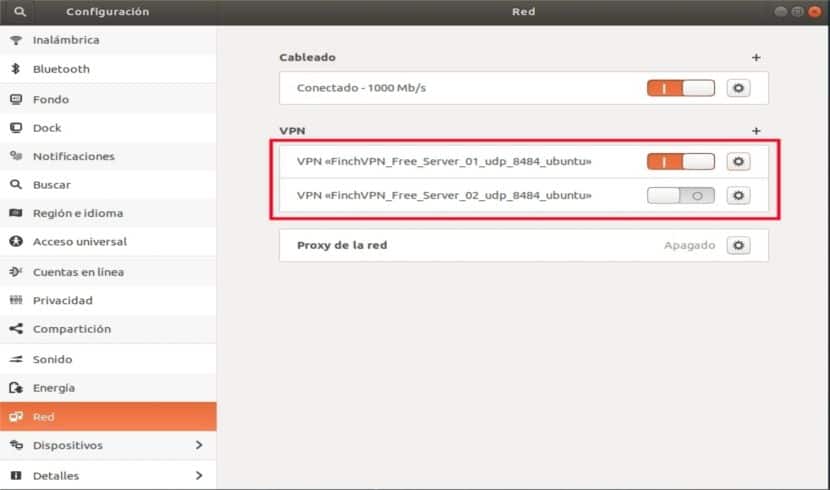Open Fondo background settings
The width and height of the screenshot is (830, 490).
click(108, 99)
